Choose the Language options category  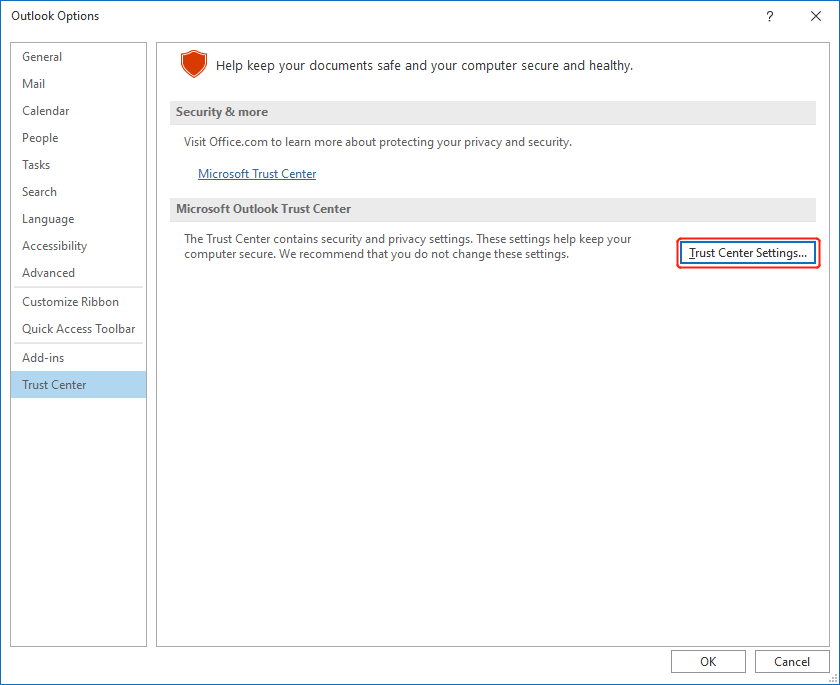point(48,219)
